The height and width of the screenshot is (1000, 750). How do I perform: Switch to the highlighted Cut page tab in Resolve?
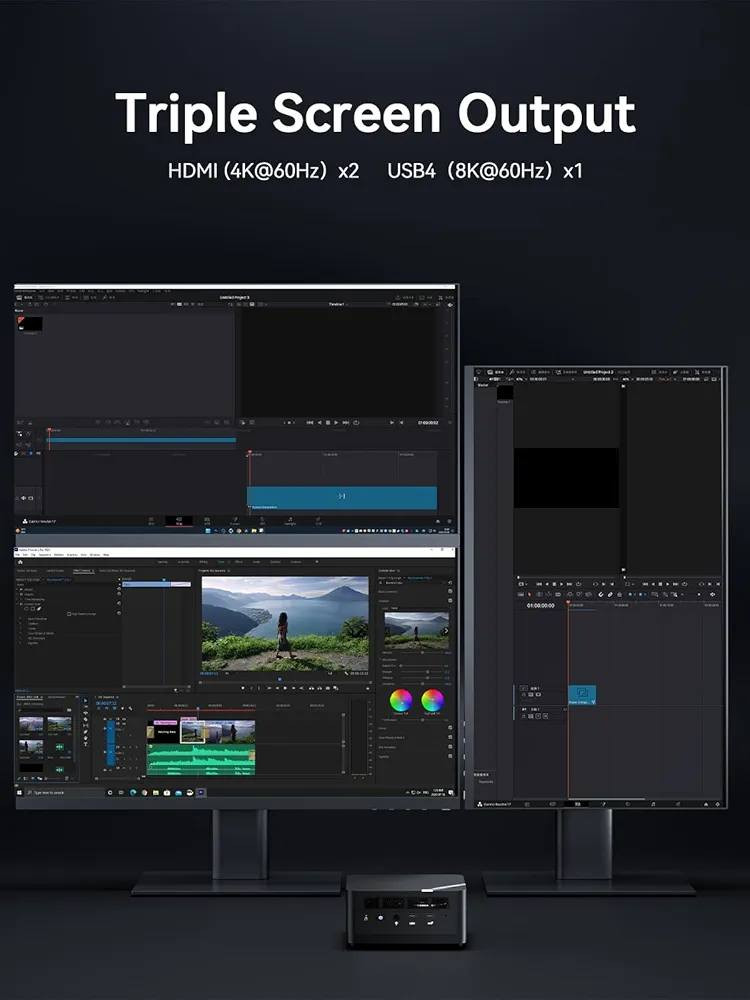tap(179, 521)
